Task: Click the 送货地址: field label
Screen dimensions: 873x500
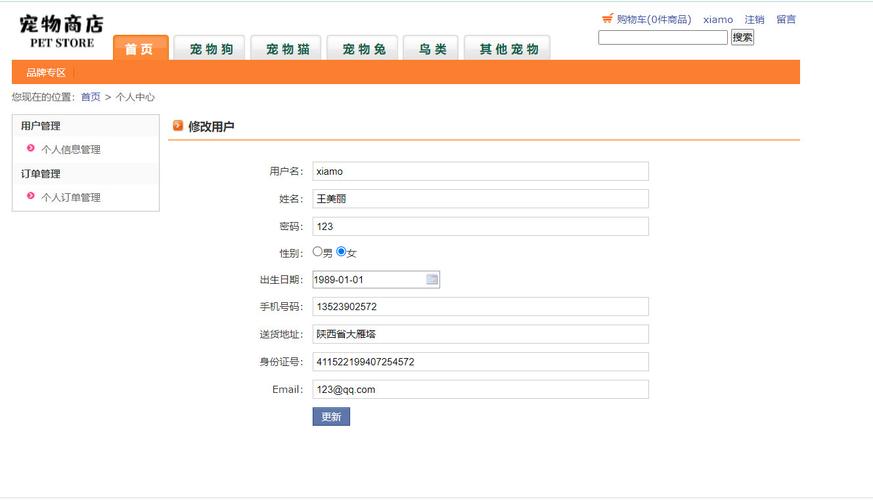Action: point(281,334)
